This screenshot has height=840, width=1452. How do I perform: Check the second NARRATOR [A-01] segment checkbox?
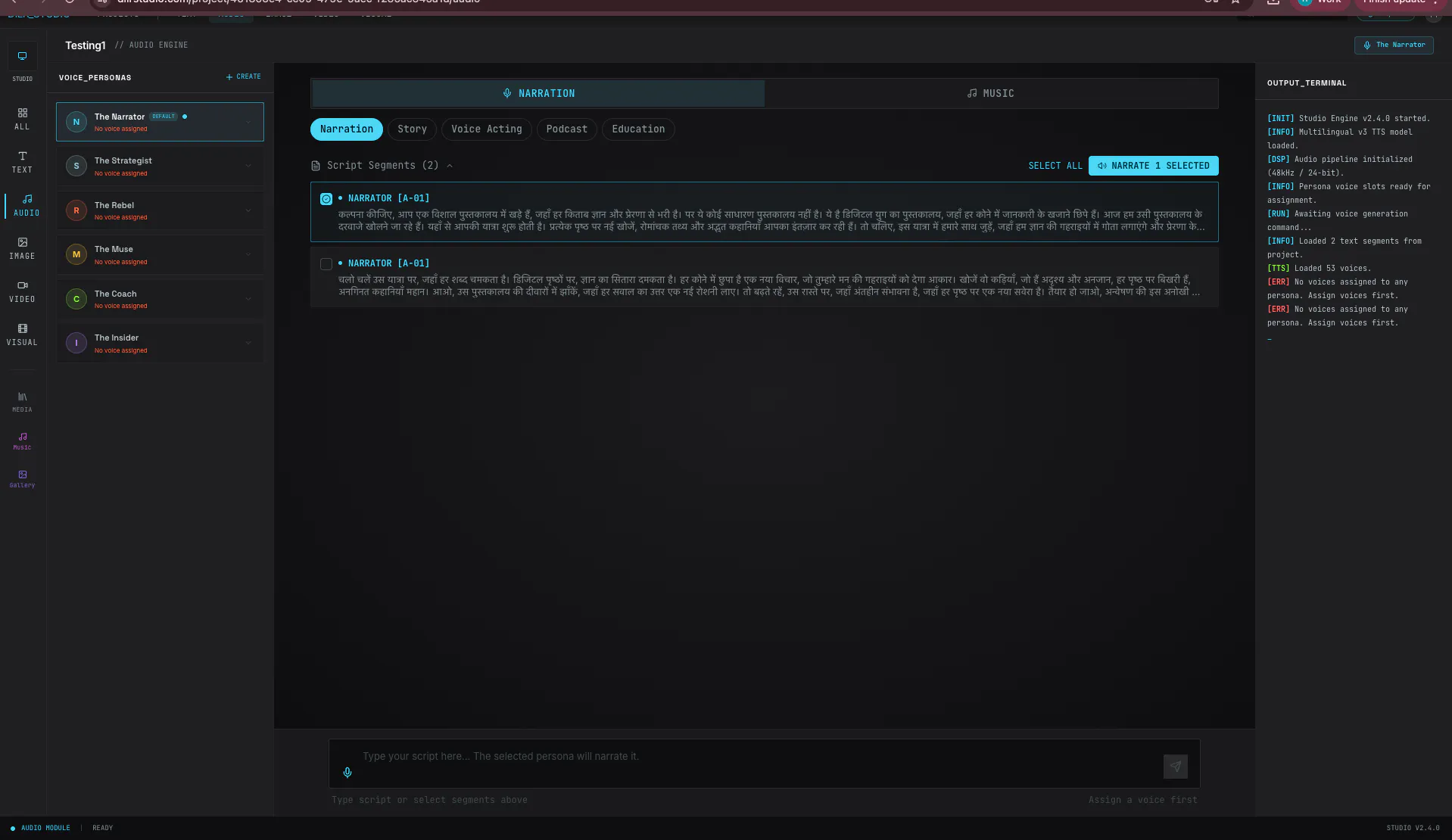326,264
